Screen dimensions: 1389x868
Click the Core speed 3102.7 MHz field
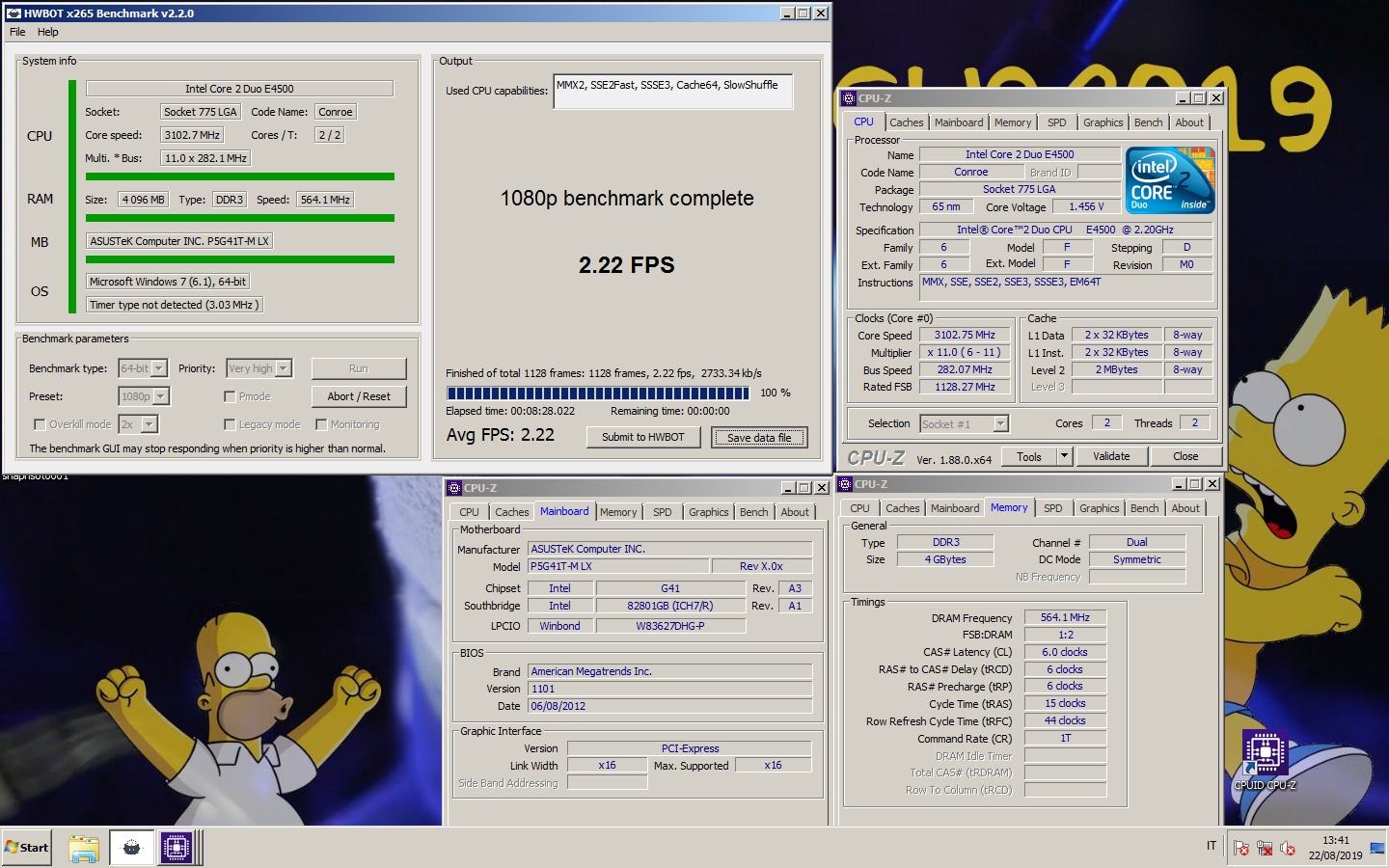(193, 135)
